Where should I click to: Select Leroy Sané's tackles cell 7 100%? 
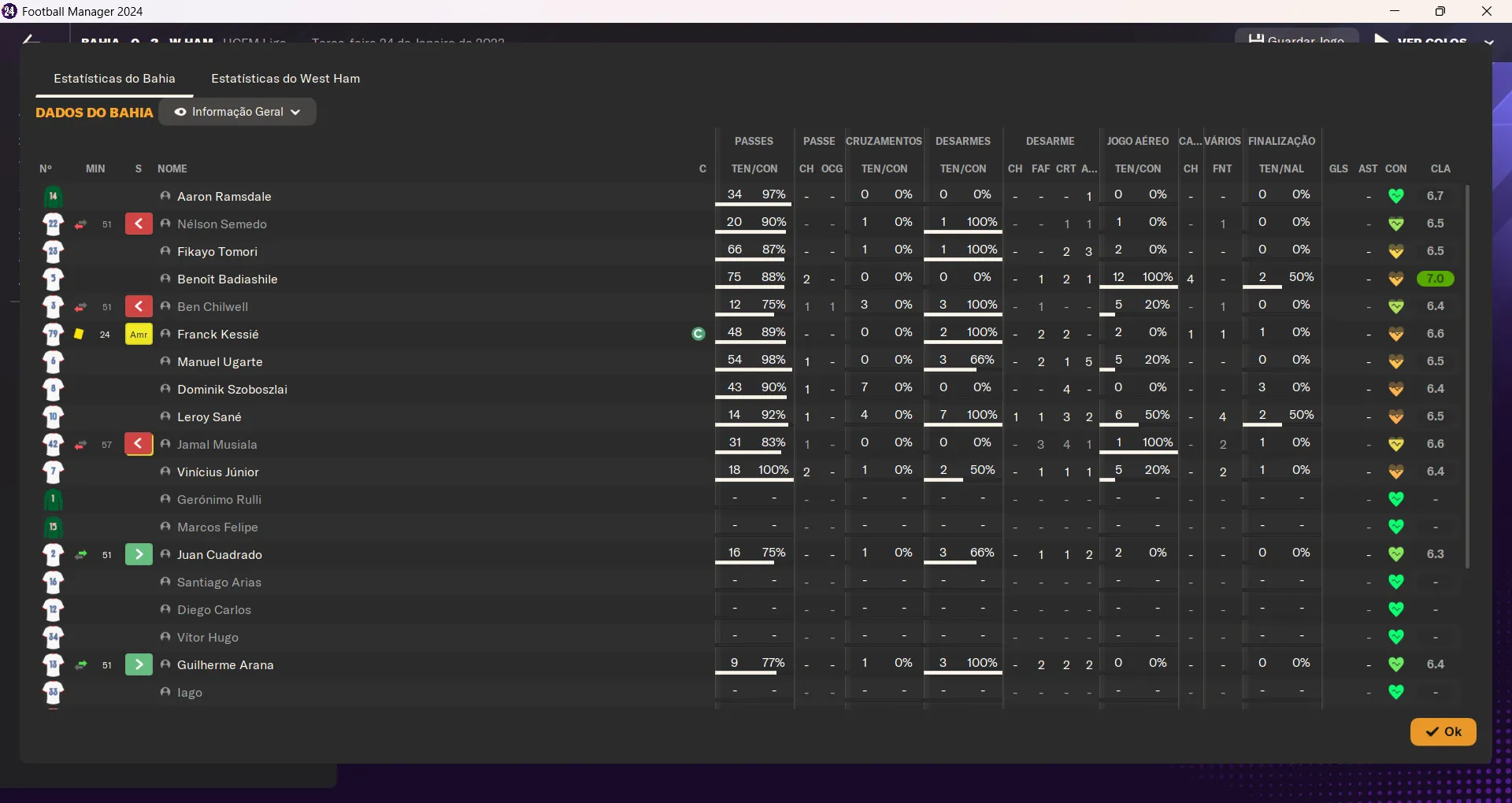[963, 415]
